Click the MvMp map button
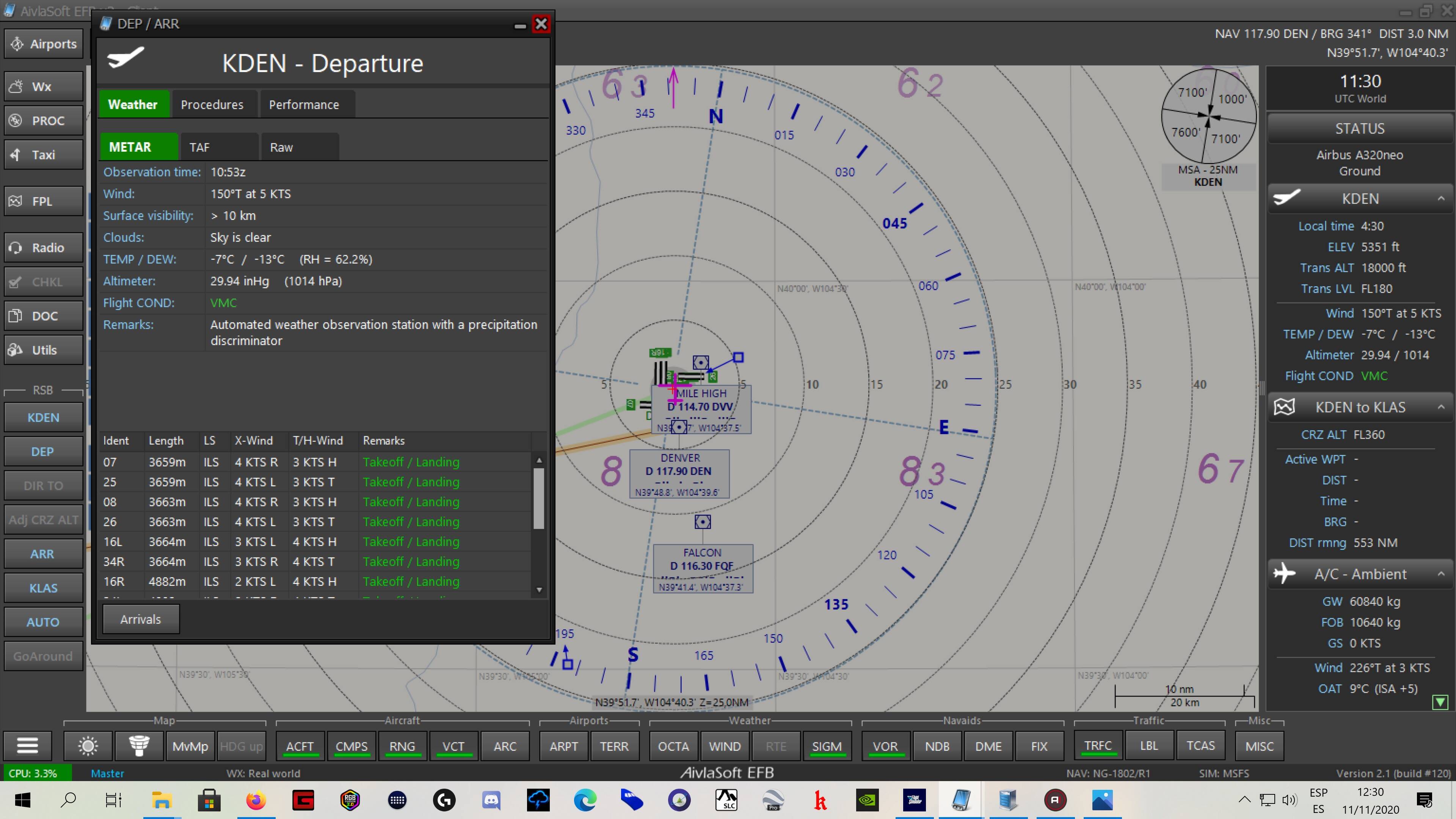1456x819 pixels. 190,746
